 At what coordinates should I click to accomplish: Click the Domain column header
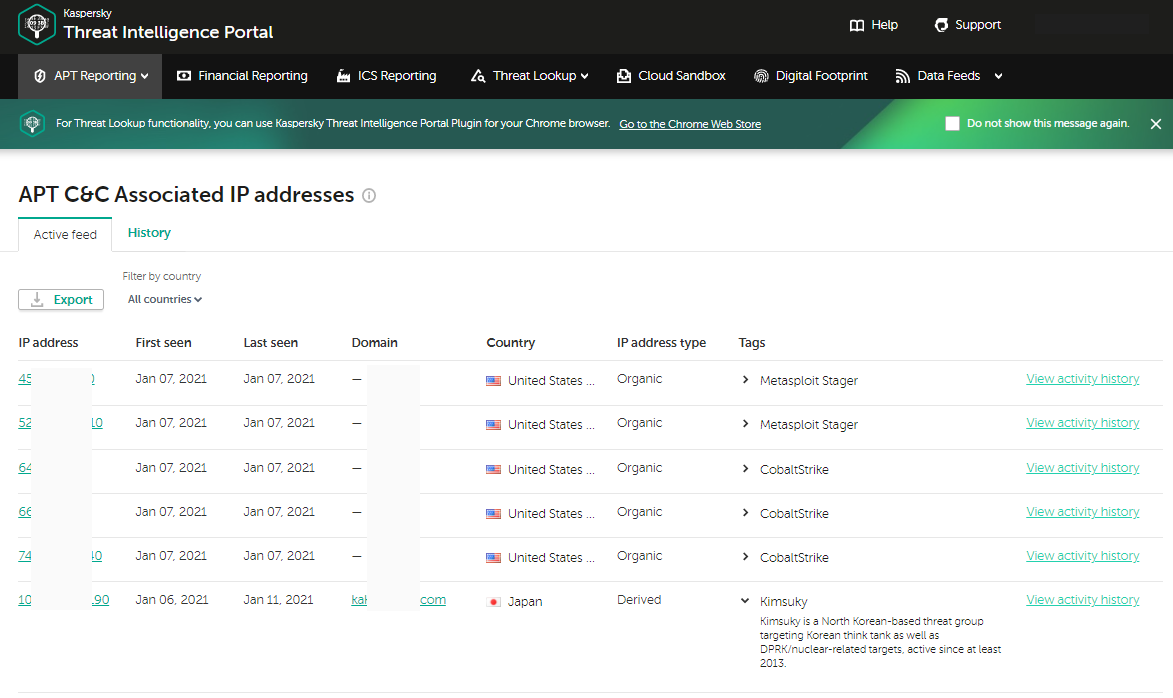click(x=375, y=343)
